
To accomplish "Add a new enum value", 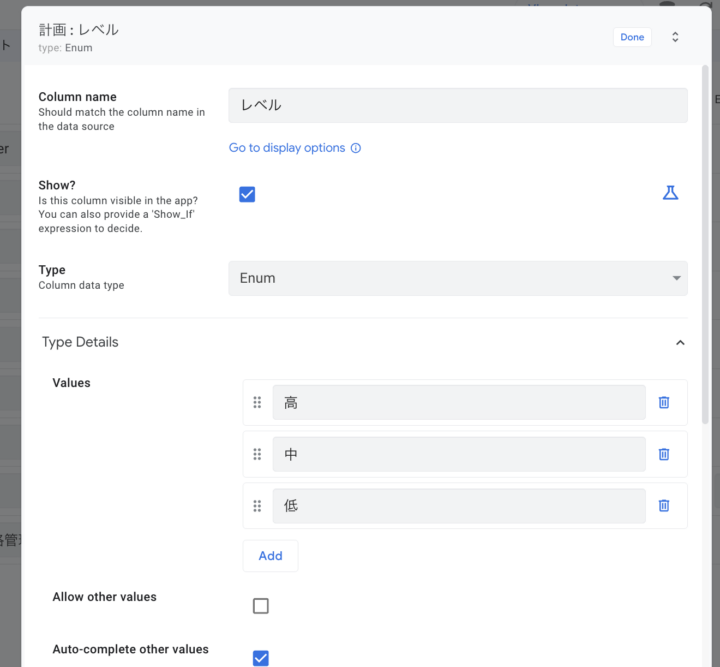I will coord(270,556).
